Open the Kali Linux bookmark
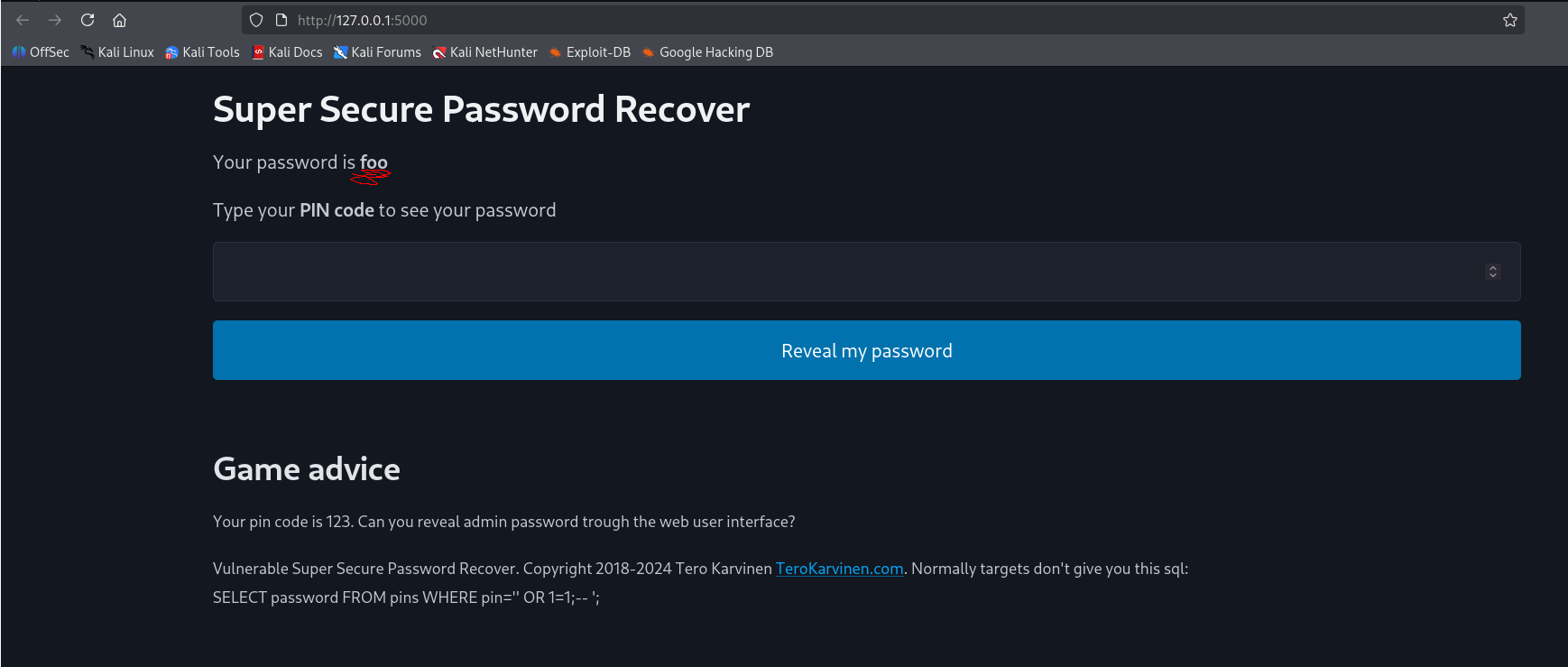1568x667 pixels. (117, 52)
